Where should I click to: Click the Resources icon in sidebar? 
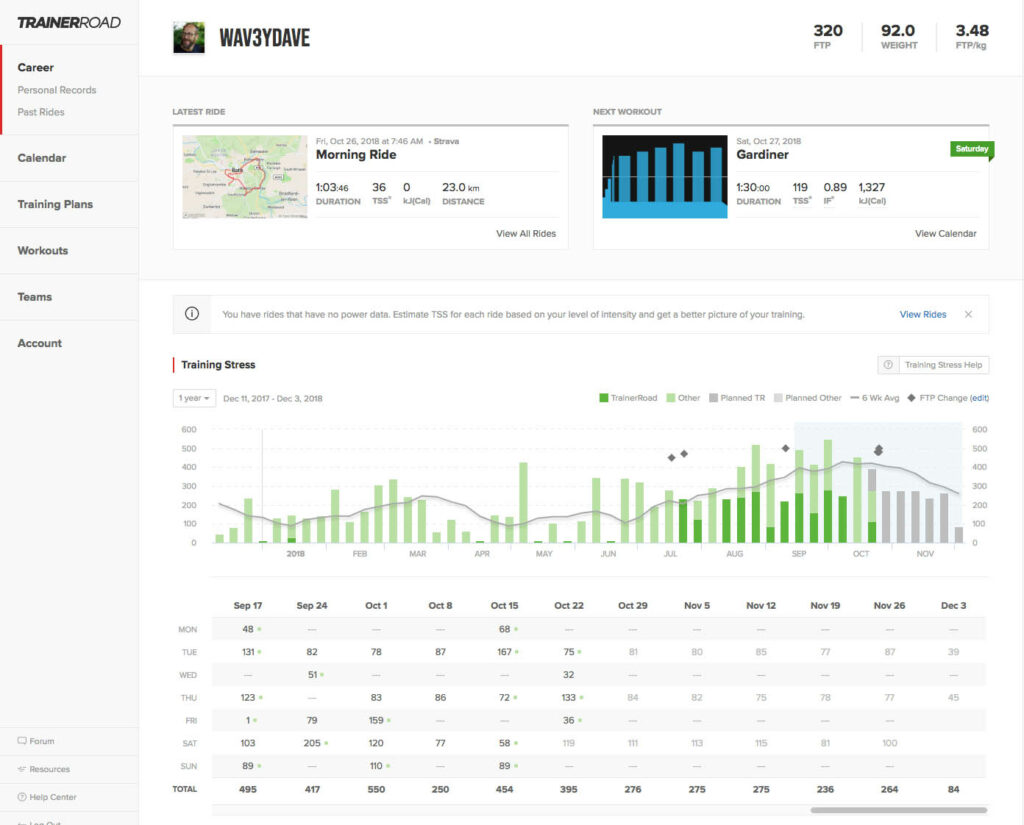click(x=22, y=769)
